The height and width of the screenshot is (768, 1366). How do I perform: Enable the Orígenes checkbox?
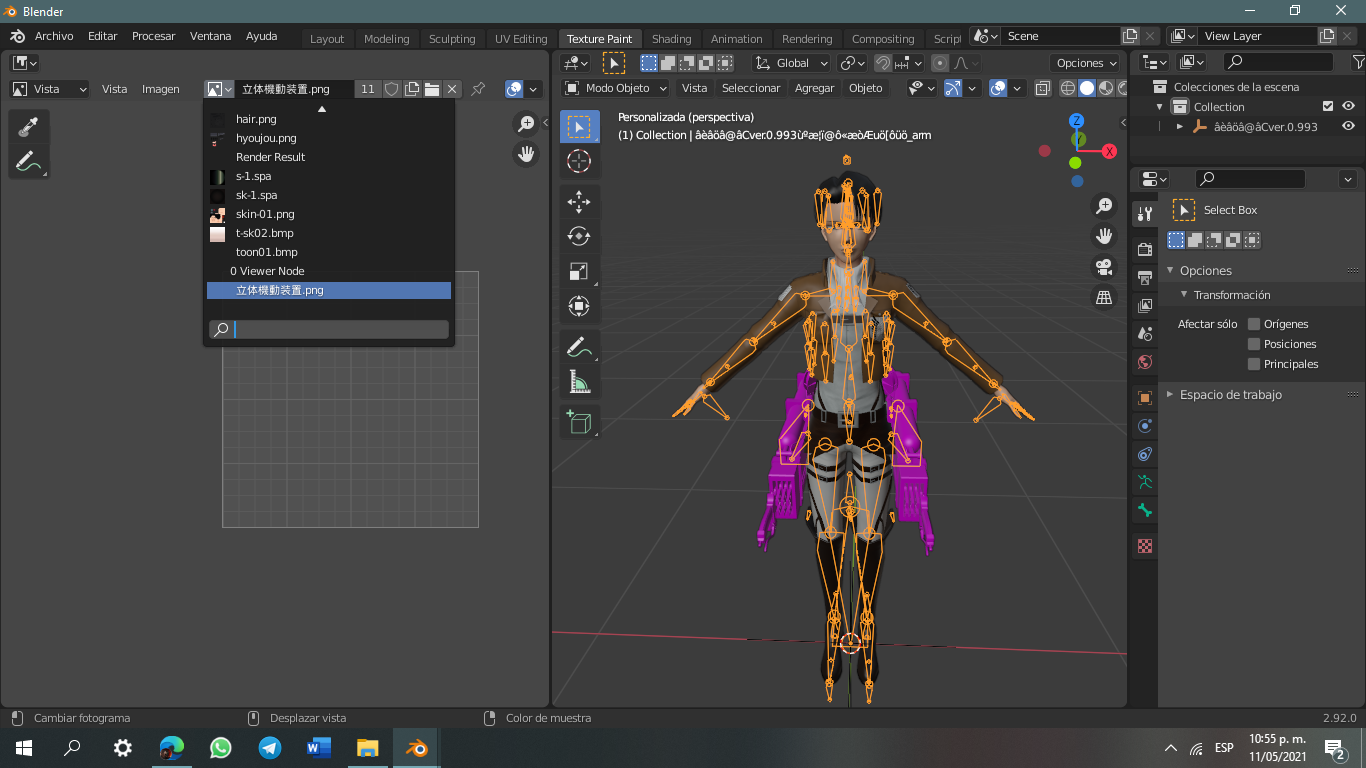point(1254,324)
